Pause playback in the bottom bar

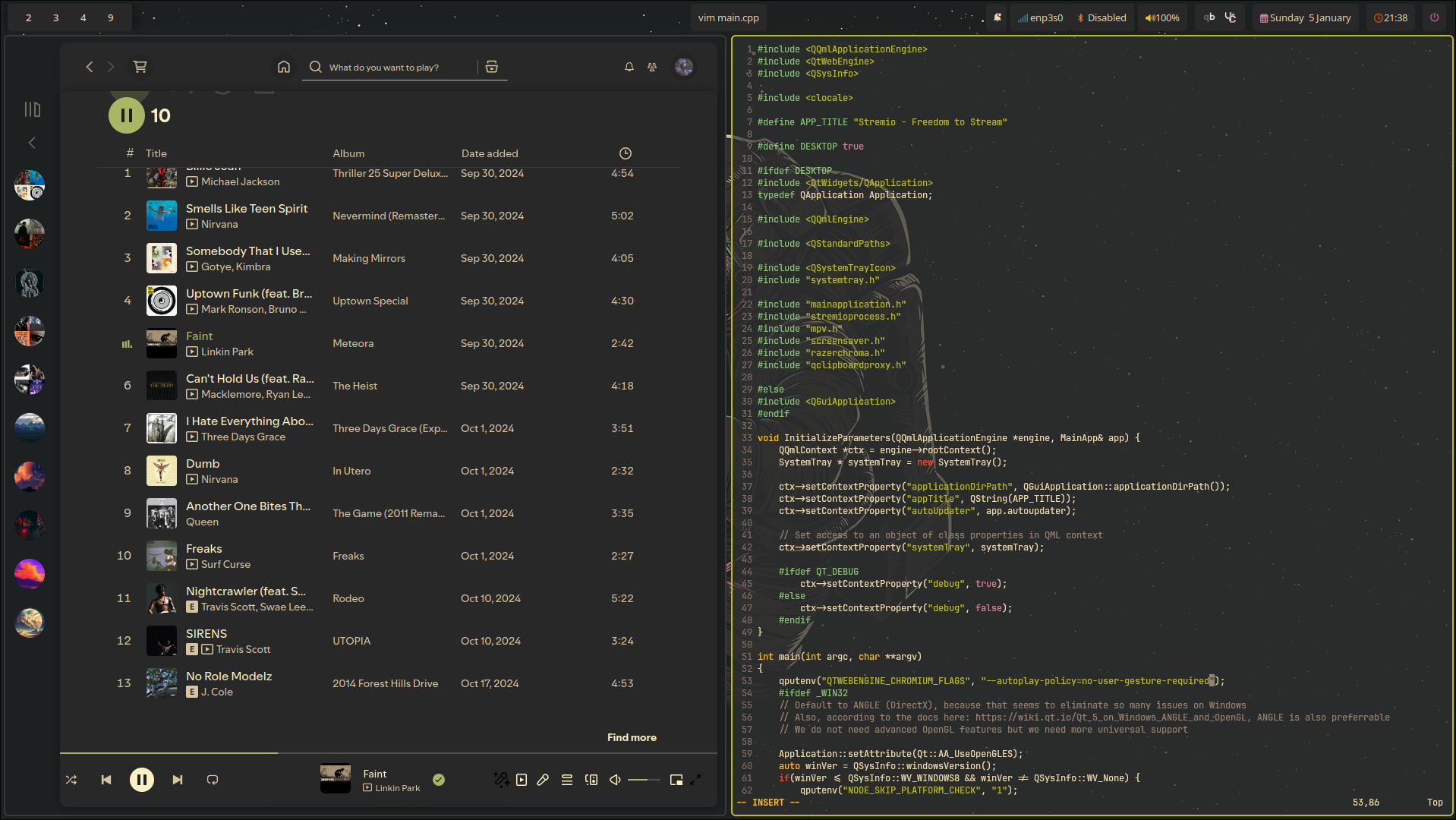point(142,780)
